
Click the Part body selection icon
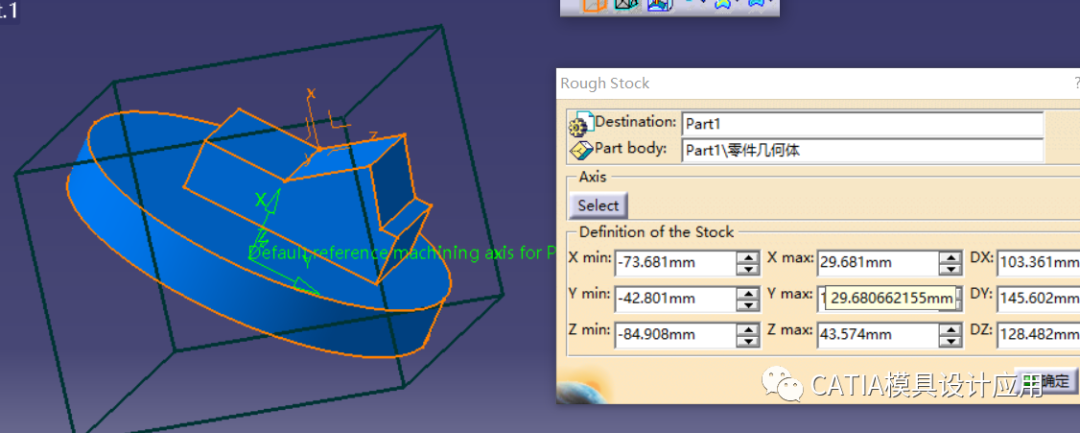coord(581,149)
